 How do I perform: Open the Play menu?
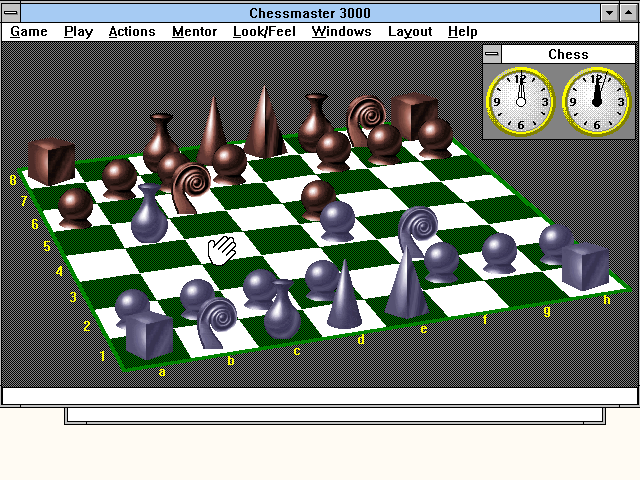tap(78, 31)
